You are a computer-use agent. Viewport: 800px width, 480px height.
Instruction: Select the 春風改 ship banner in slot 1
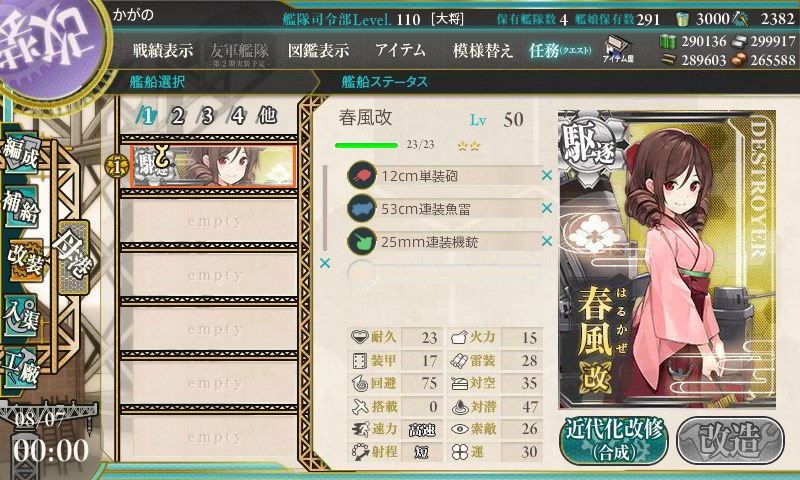click(x=213, y=166)
